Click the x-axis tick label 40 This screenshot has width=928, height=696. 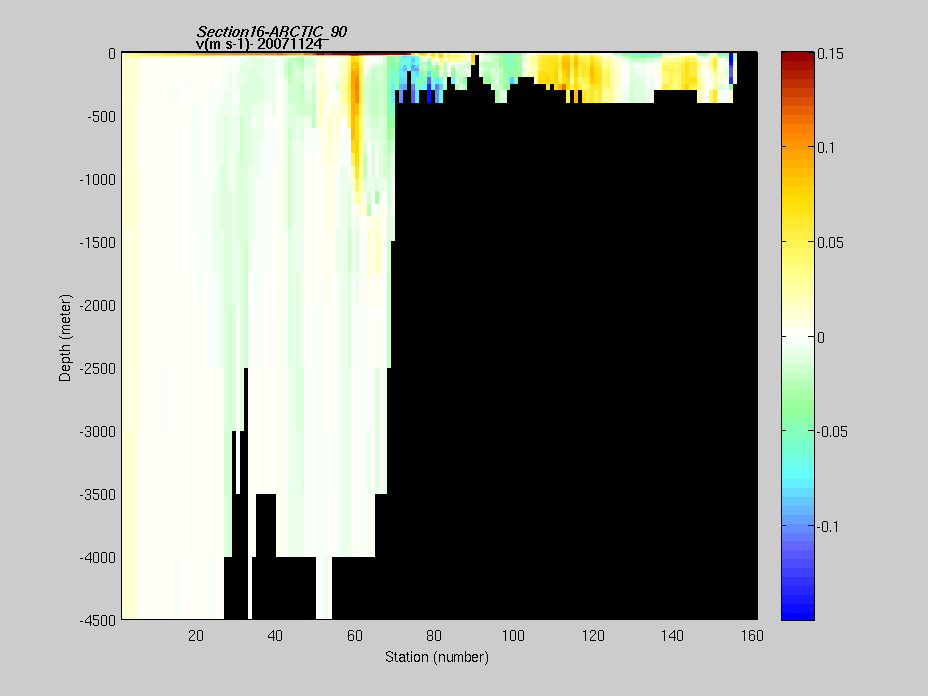point(275,636)
